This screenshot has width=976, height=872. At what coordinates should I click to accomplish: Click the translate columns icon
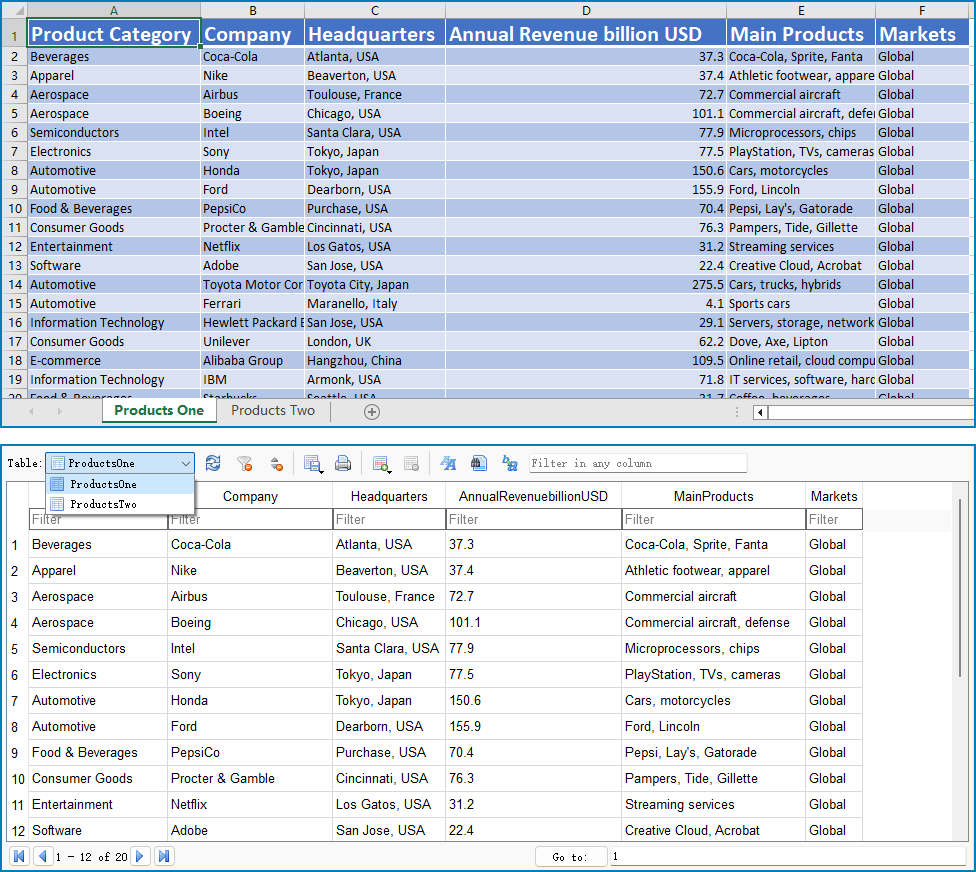[x=509, y=462]
